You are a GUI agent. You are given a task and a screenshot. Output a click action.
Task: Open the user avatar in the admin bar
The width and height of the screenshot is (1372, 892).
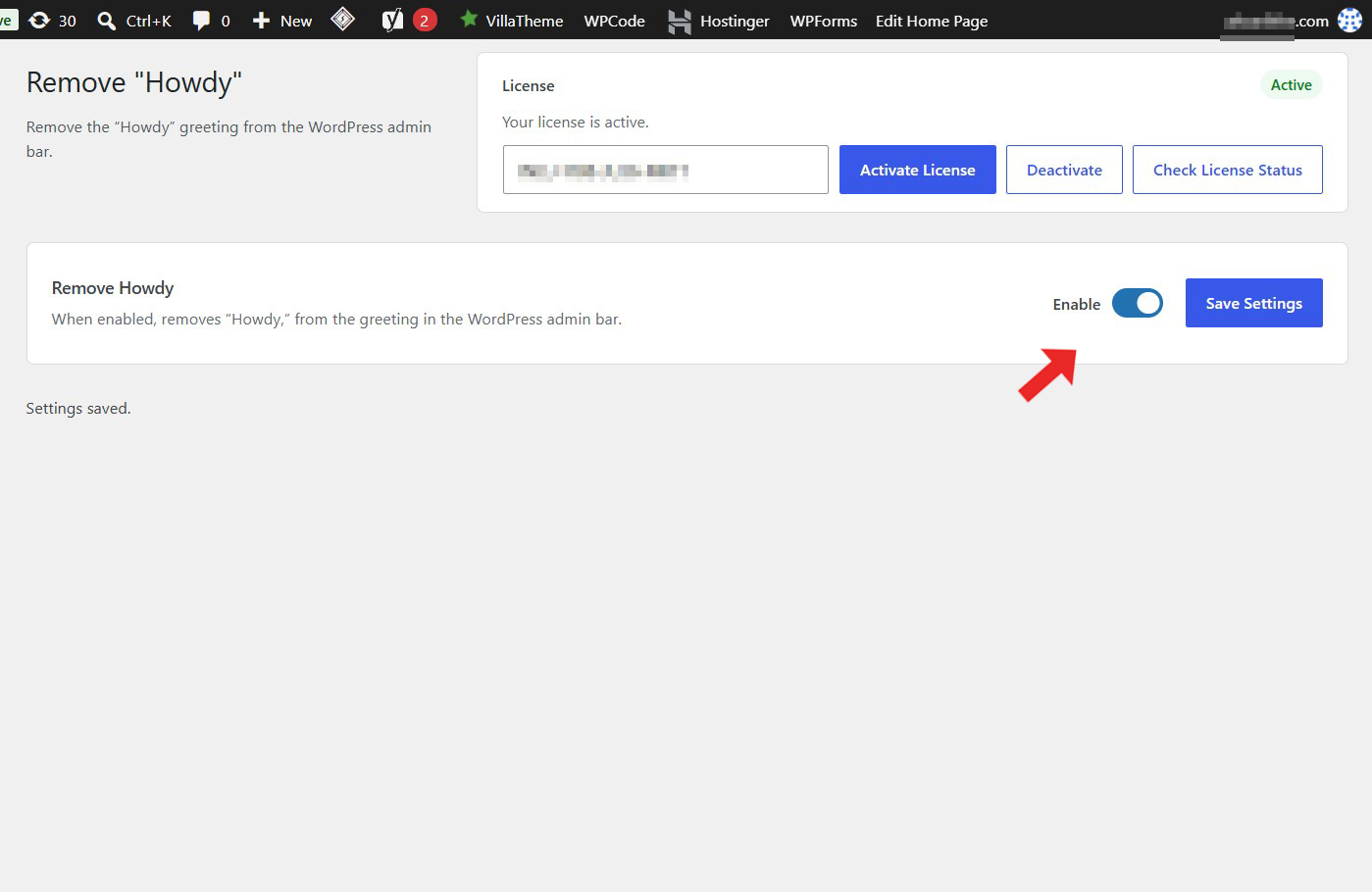1349,20
